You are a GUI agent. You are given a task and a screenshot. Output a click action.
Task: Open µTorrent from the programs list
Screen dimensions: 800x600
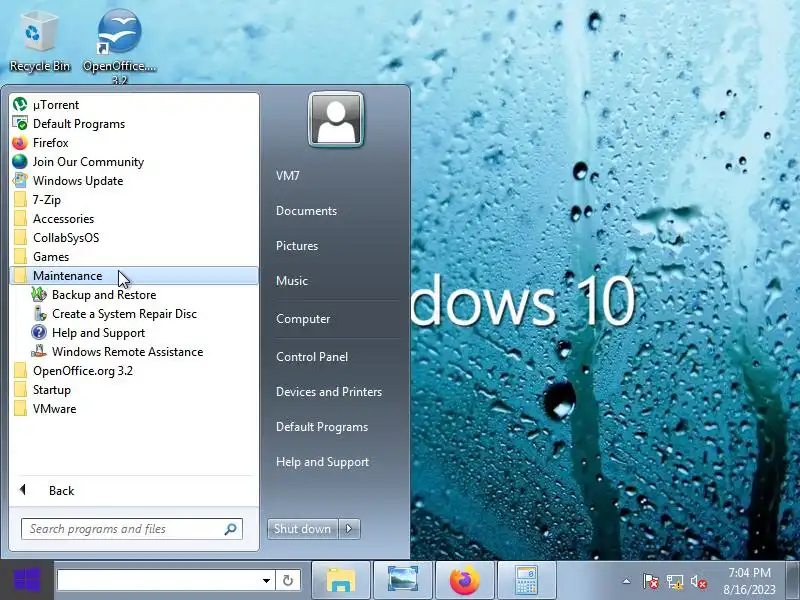134,105
